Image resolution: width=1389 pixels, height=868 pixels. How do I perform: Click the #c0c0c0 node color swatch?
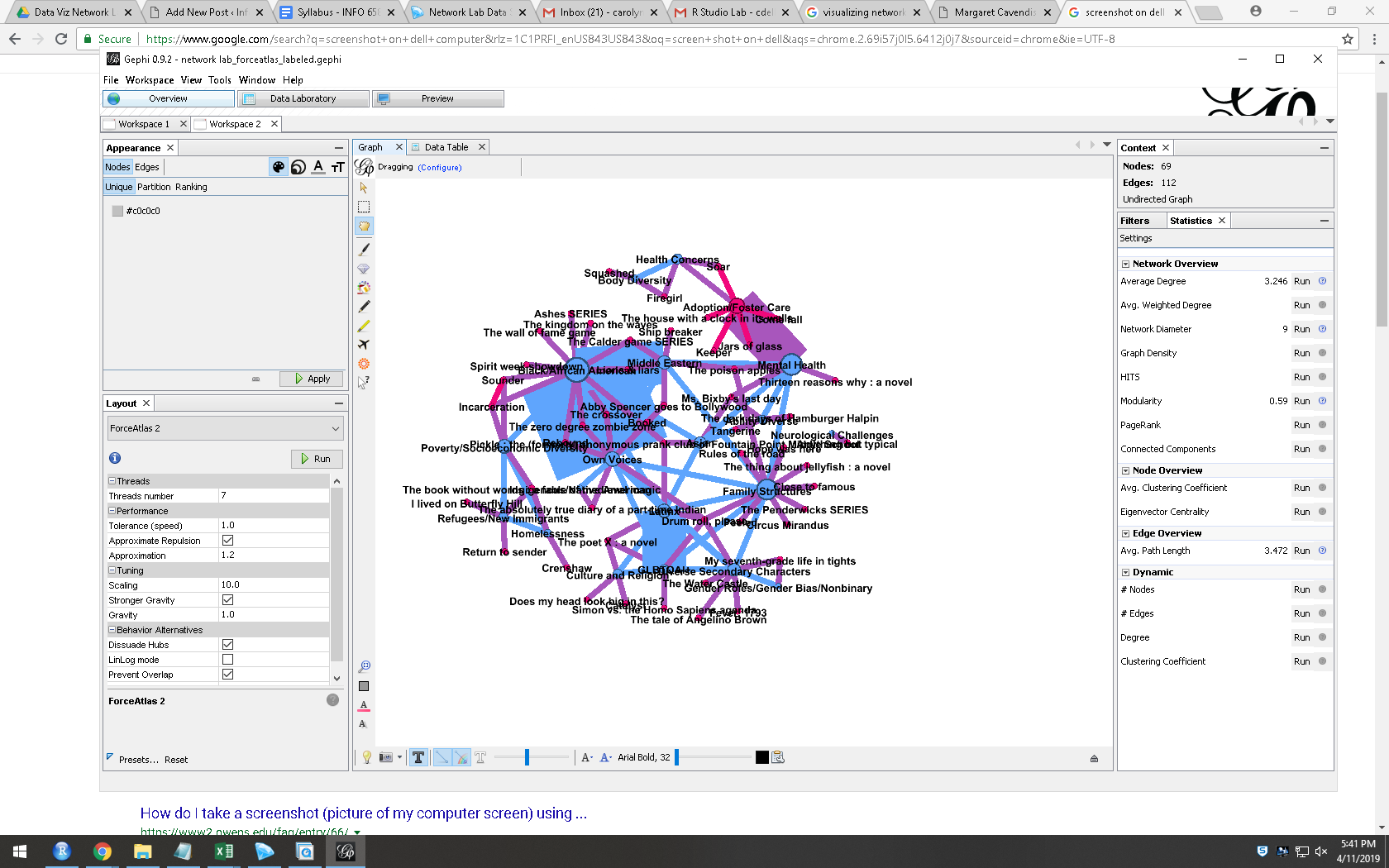pos(117,211)
